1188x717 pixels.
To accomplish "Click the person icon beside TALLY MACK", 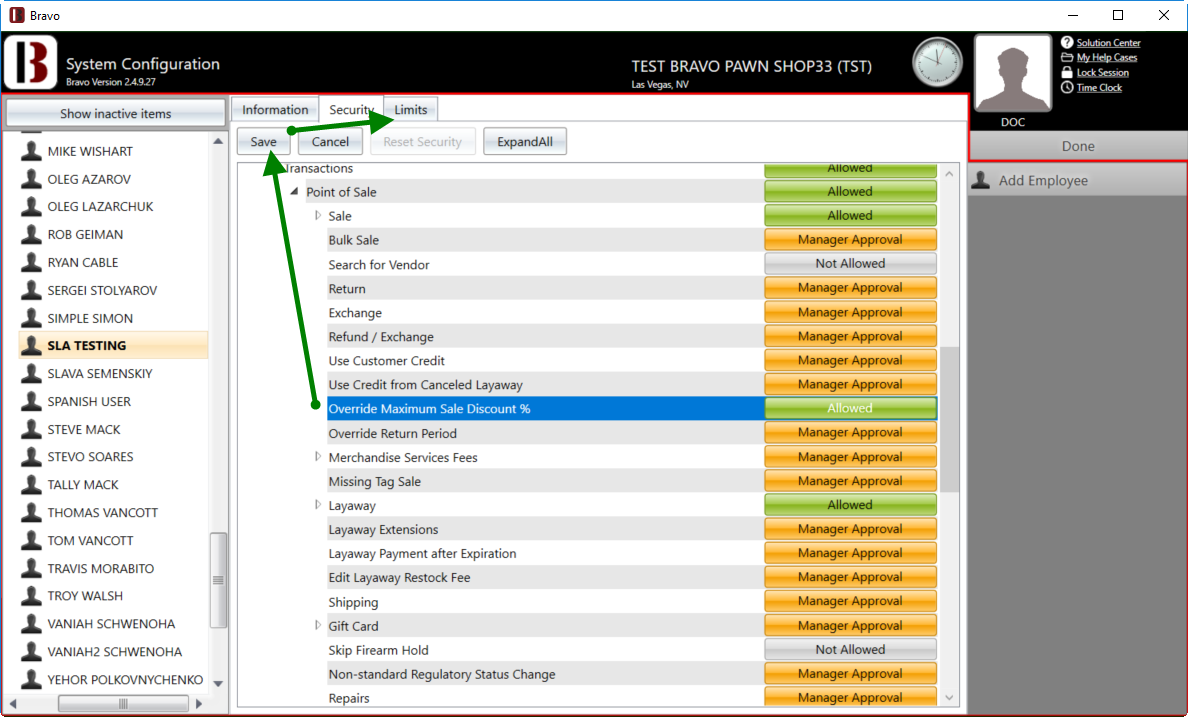I will coord(31,484).
